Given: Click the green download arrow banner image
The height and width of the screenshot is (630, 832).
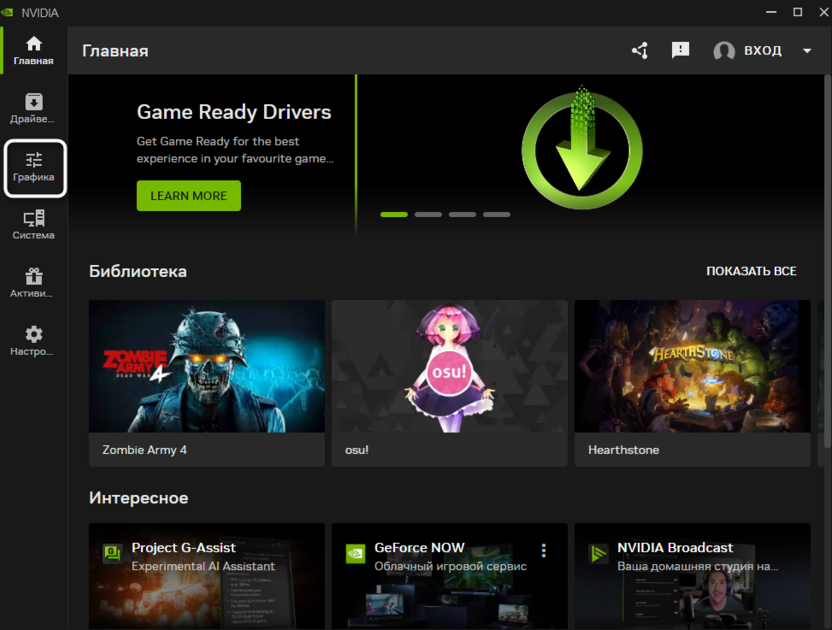Looking at the screenshot, I should pyautogui.click(x=582, y=147).
